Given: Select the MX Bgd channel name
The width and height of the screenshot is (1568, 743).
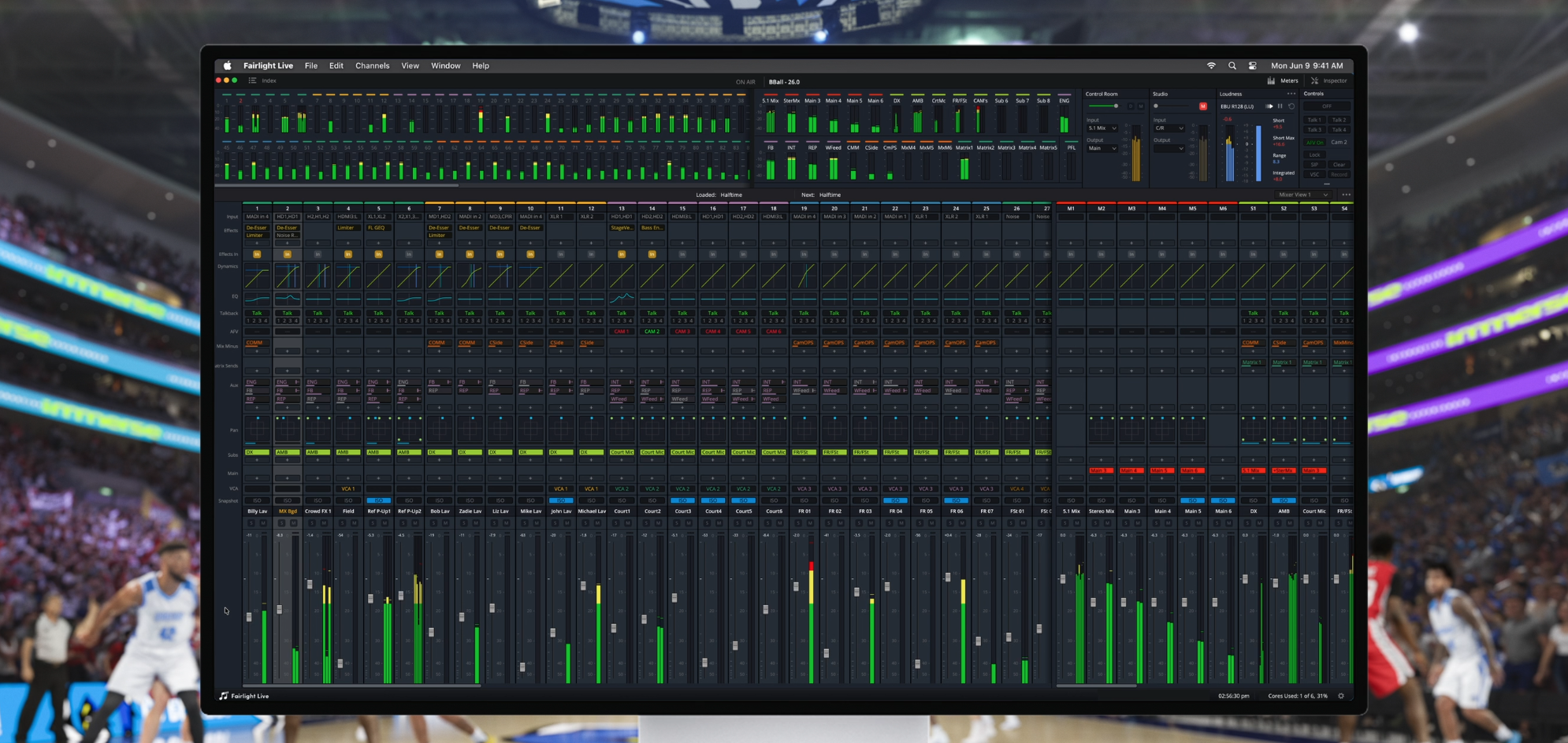Looking at the screenshot, I should [288, 511].
